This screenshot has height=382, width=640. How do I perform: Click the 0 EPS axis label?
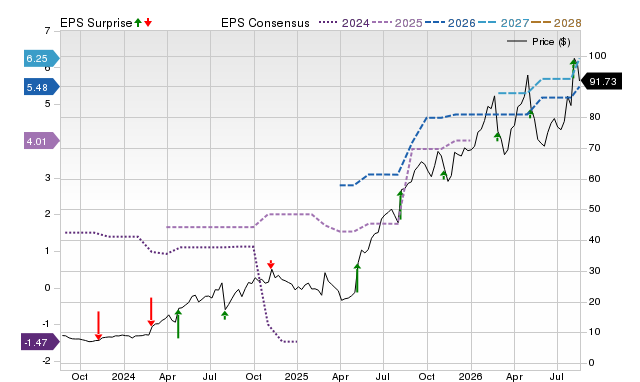48,288
